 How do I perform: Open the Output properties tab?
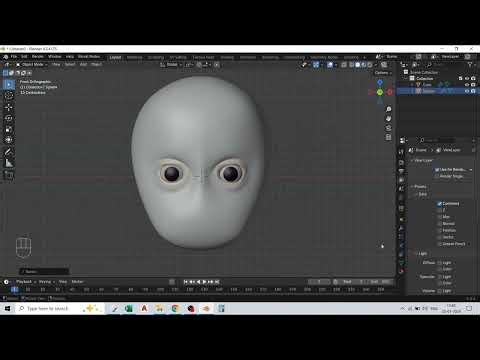[x=401, y=171]
